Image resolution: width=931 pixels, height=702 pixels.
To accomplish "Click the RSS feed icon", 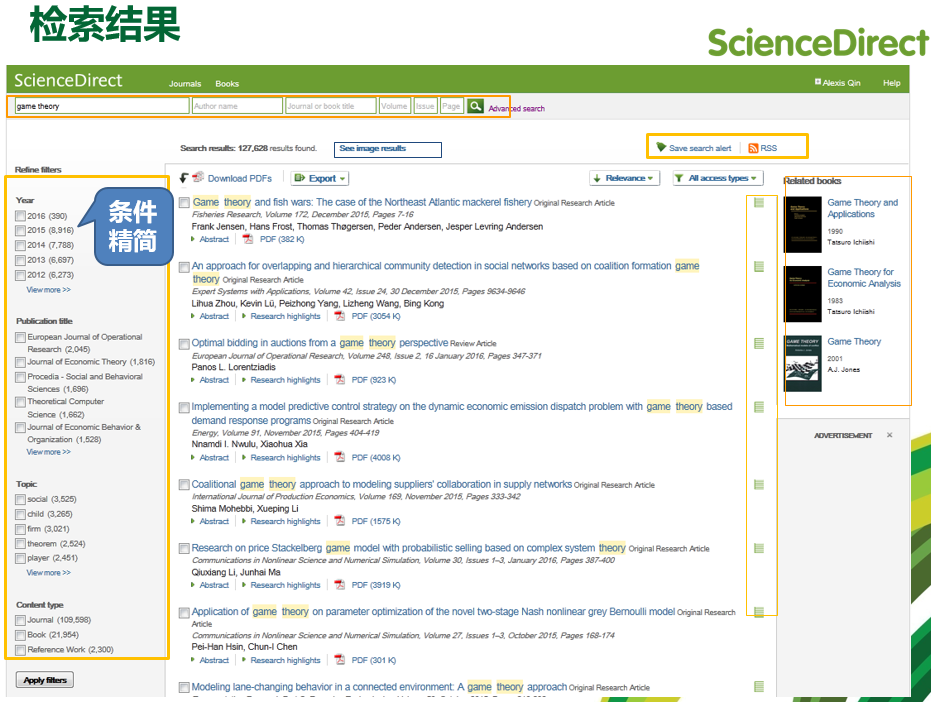I will tap(753, 148).
